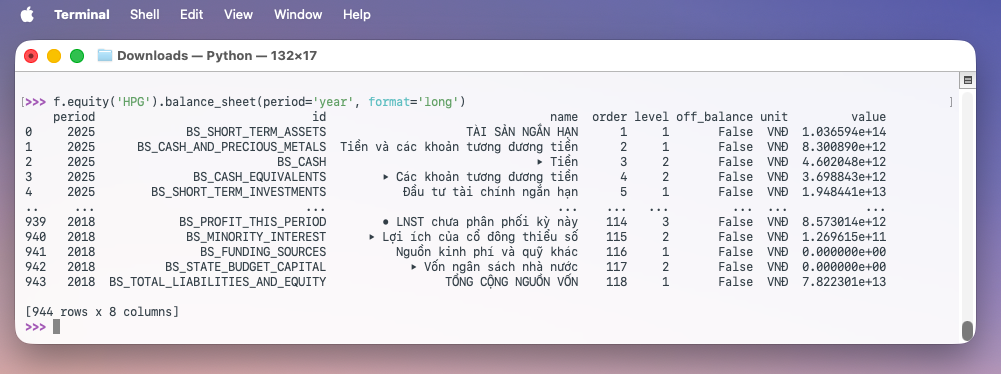This screenshot has width=1001, height=374.
Task: Click row index 943
Action: coord(35,281)
